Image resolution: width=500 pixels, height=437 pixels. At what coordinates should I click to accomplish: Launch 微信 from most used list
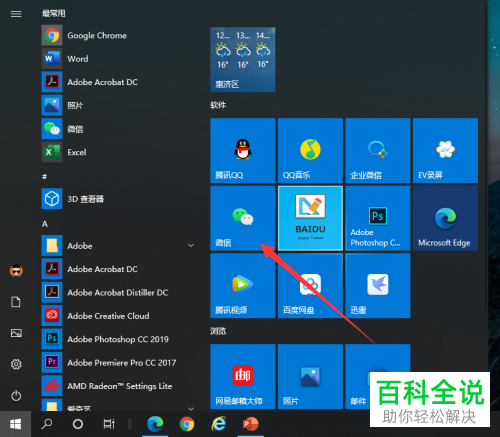pos(118,129)
